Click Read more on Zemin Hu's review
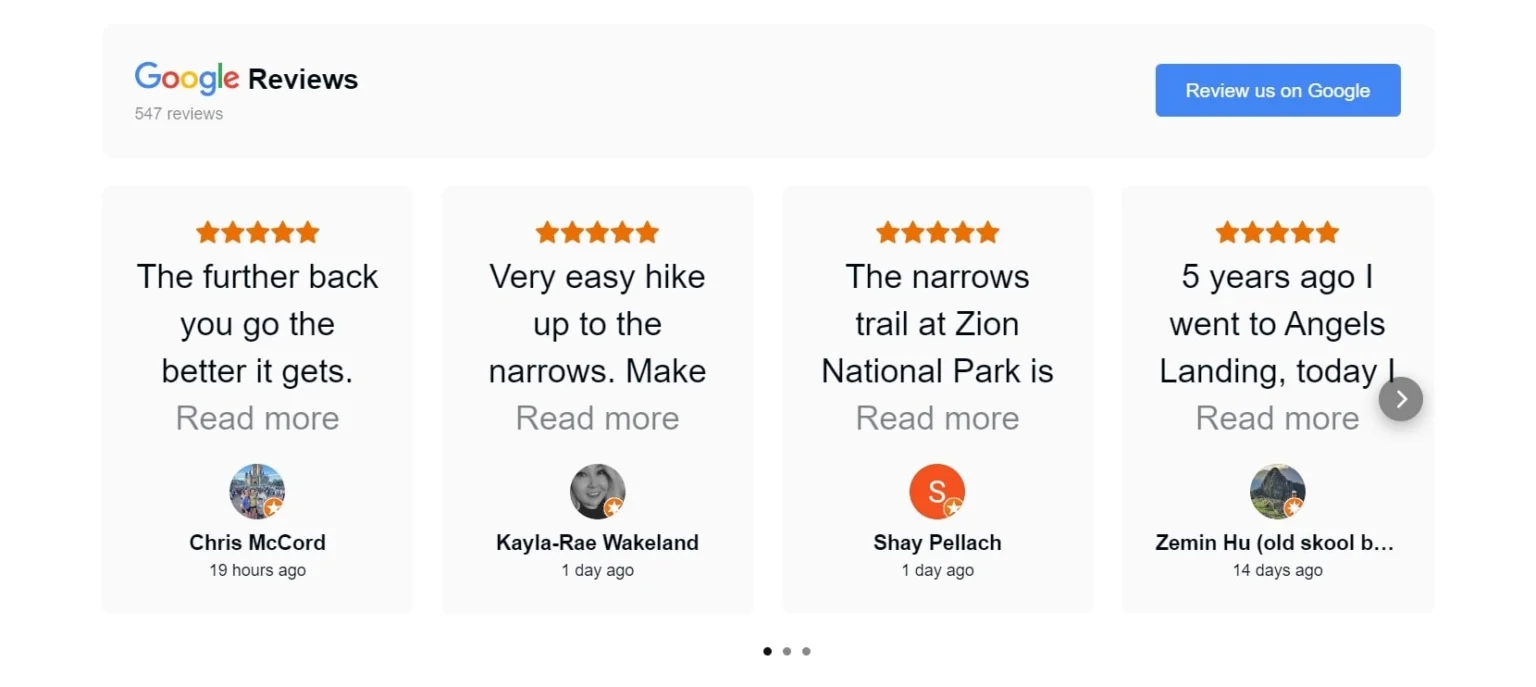Screen dimensions: 1536x687 [x=1277, y=418]
